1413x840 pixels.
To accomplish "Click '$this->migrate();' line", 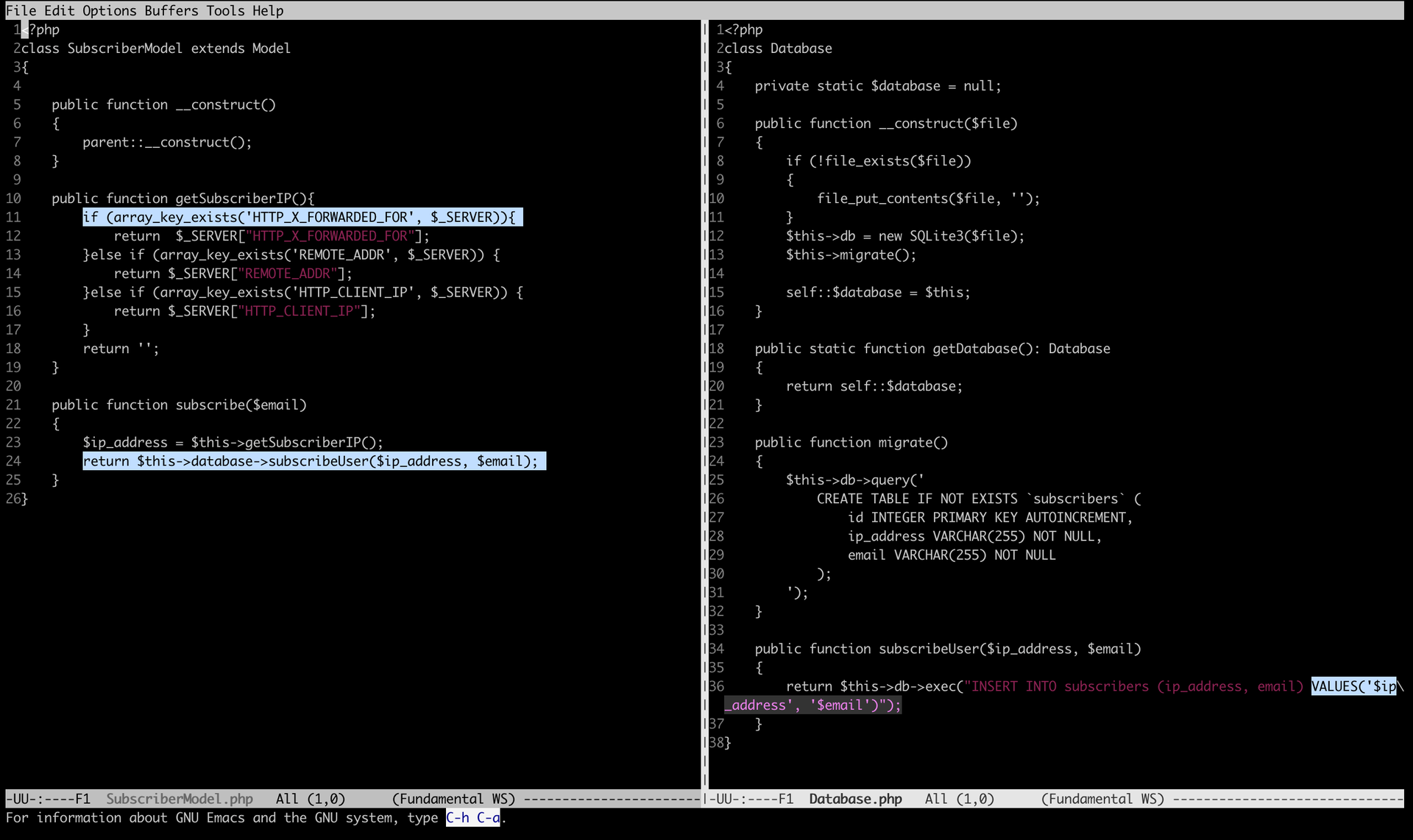I will pos(851,255).
